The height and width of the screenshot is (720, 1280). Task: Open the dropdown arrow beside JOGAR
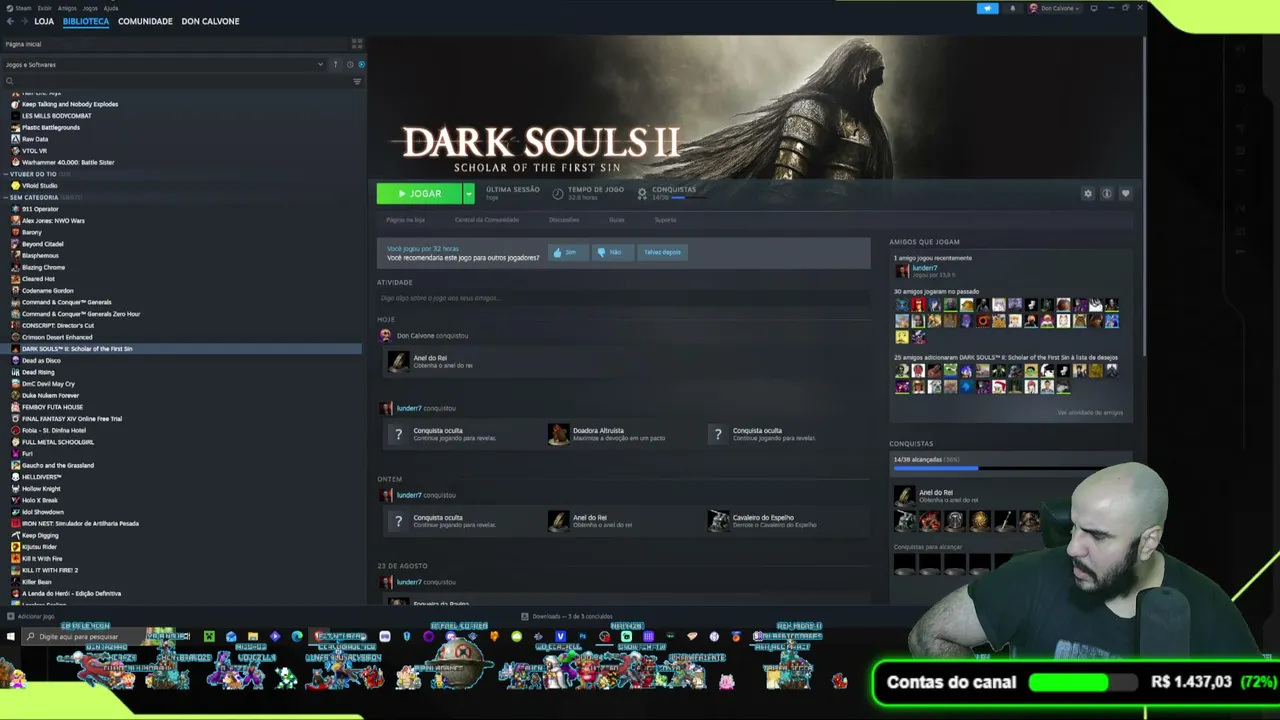468,194
